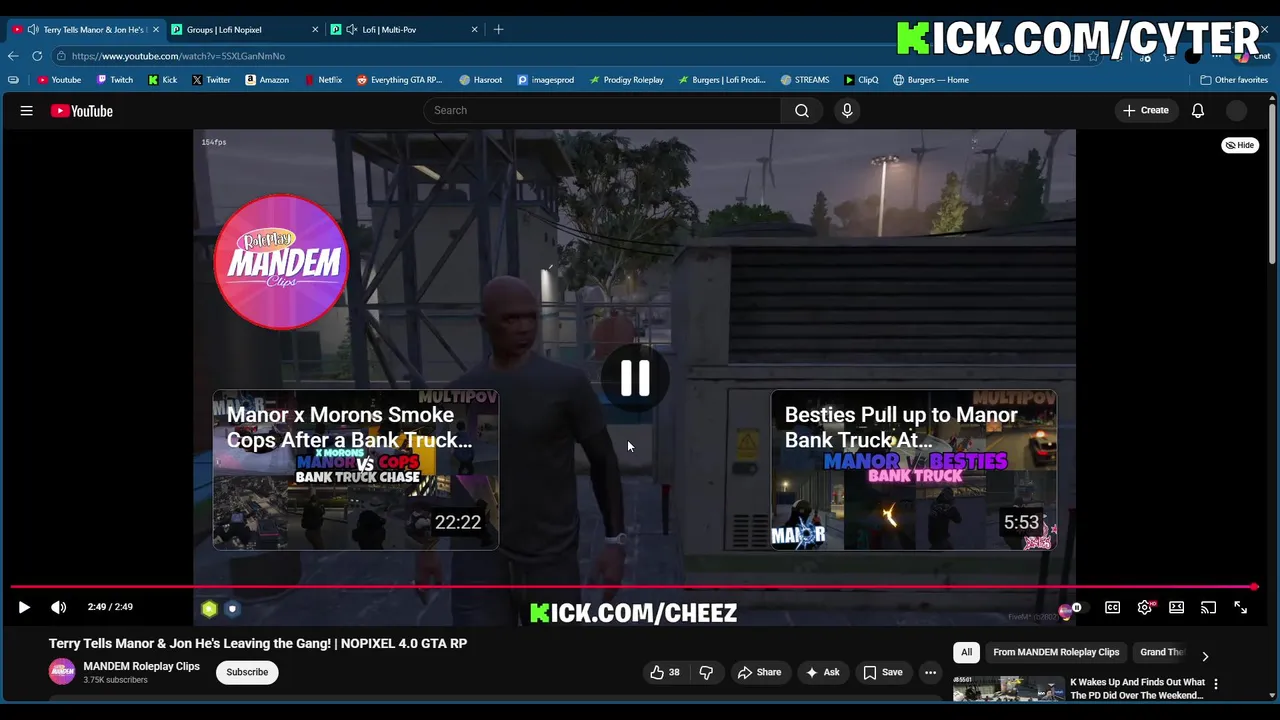Open the Prodigy Roleplay bookmark
Viewport: 1280px width, 720px height.
tap(626, 80)
